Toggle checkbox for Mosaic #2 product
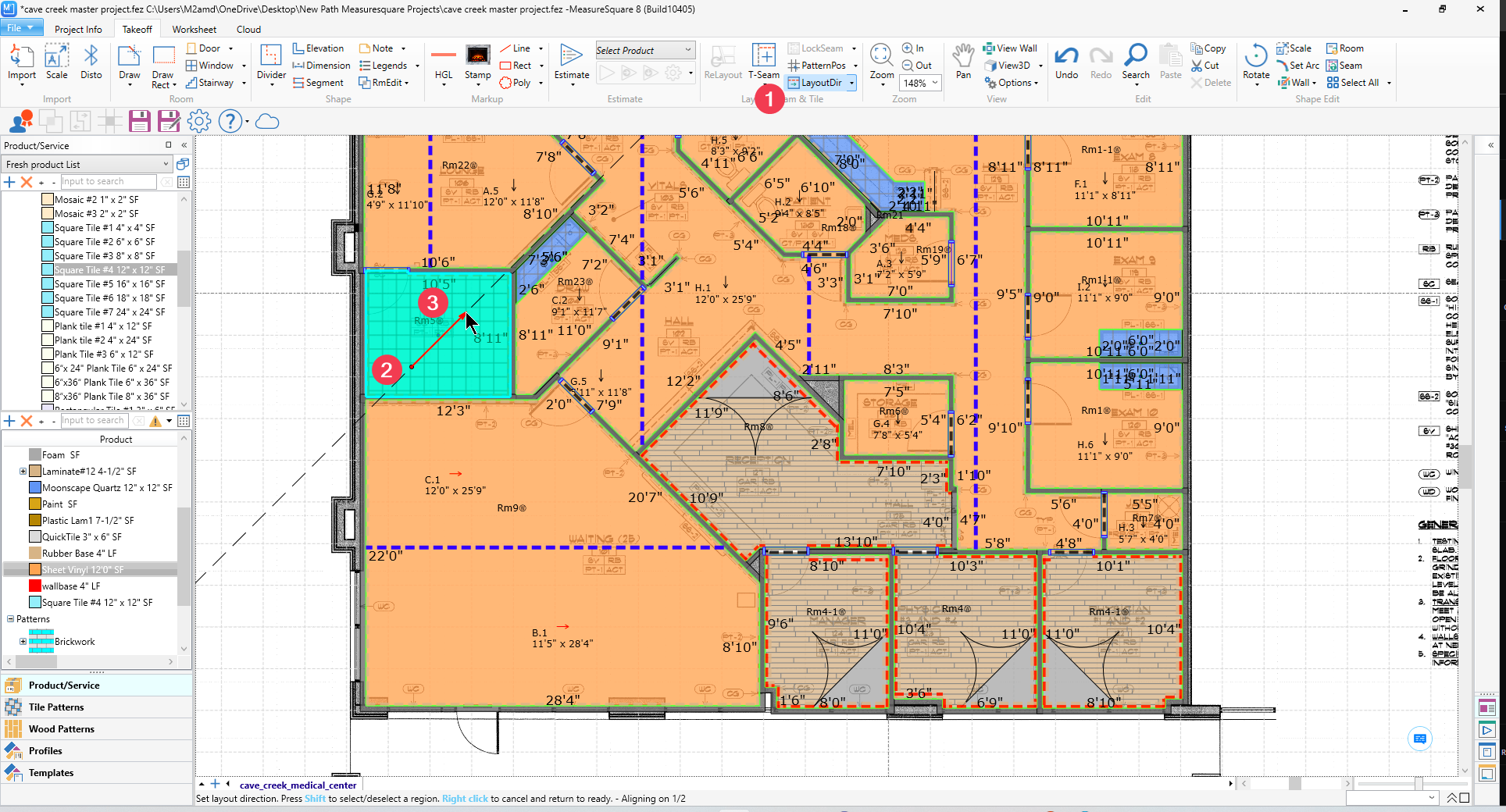Image resolution: width=1506 pixels, height=812 pixels. click(48, 199)
